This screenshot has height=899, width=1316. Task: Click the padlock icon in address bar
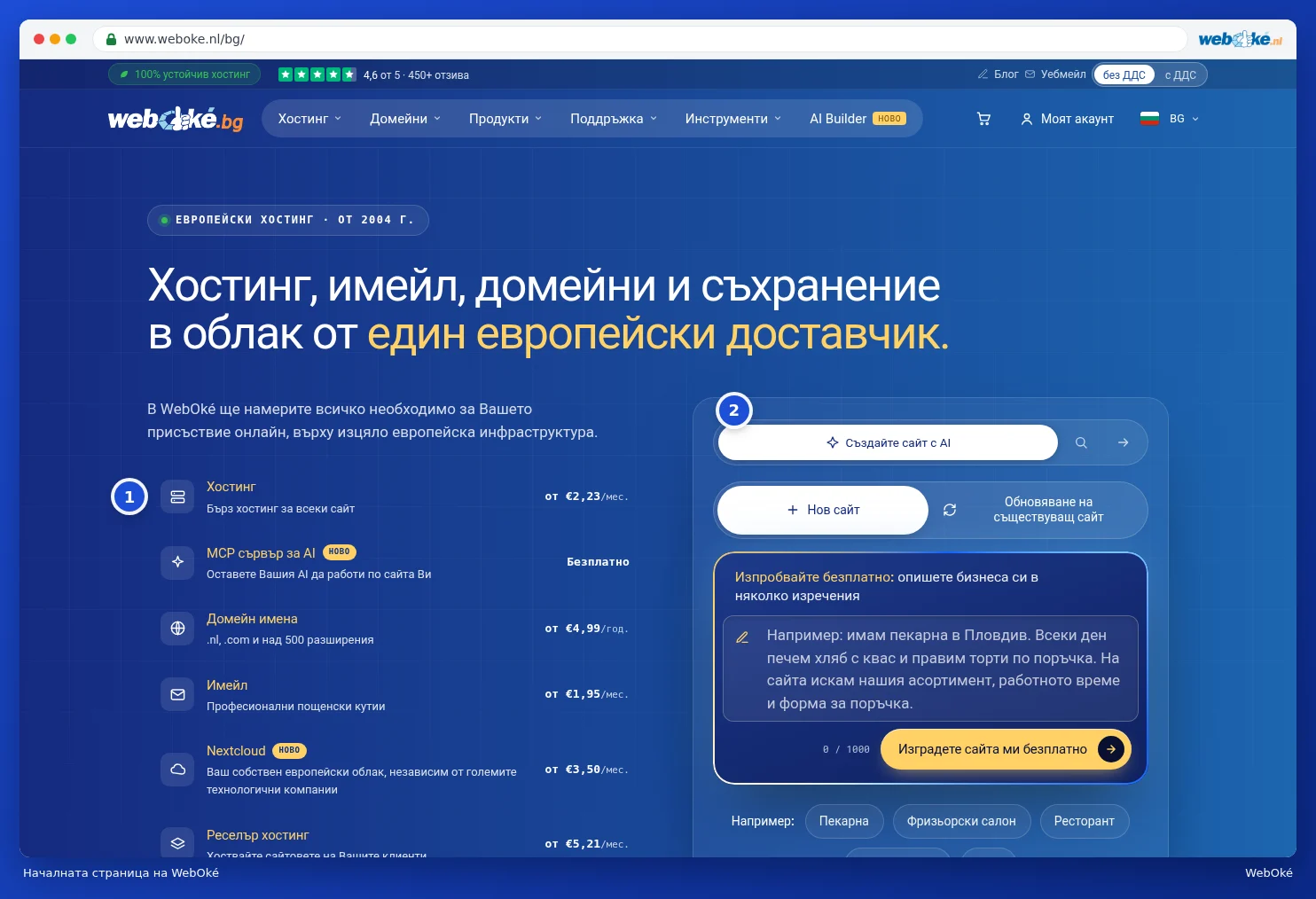point(112,39)
